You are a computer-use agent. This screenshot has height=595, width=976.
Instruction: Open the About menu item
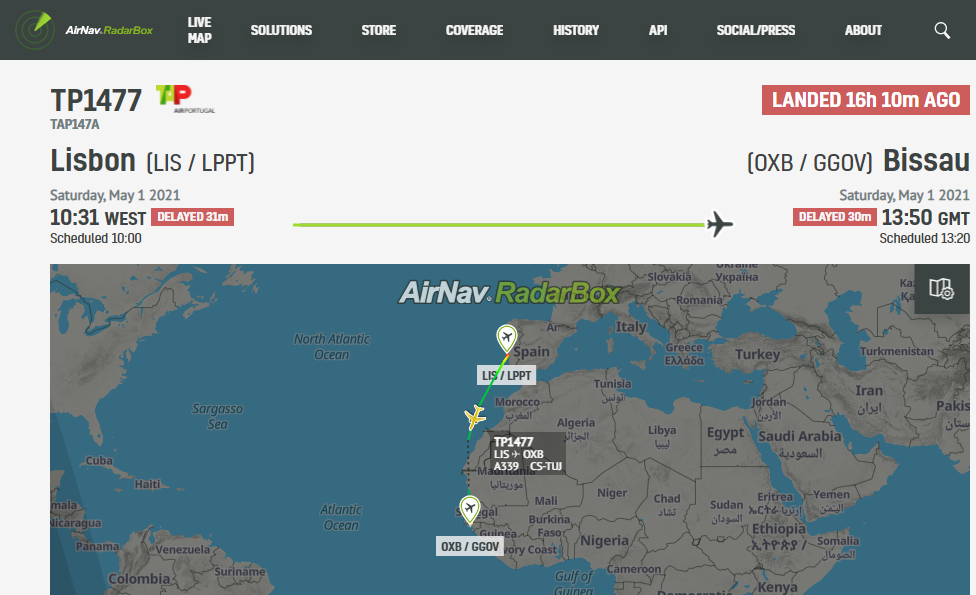pyautogui.click(x=863, y=30)
